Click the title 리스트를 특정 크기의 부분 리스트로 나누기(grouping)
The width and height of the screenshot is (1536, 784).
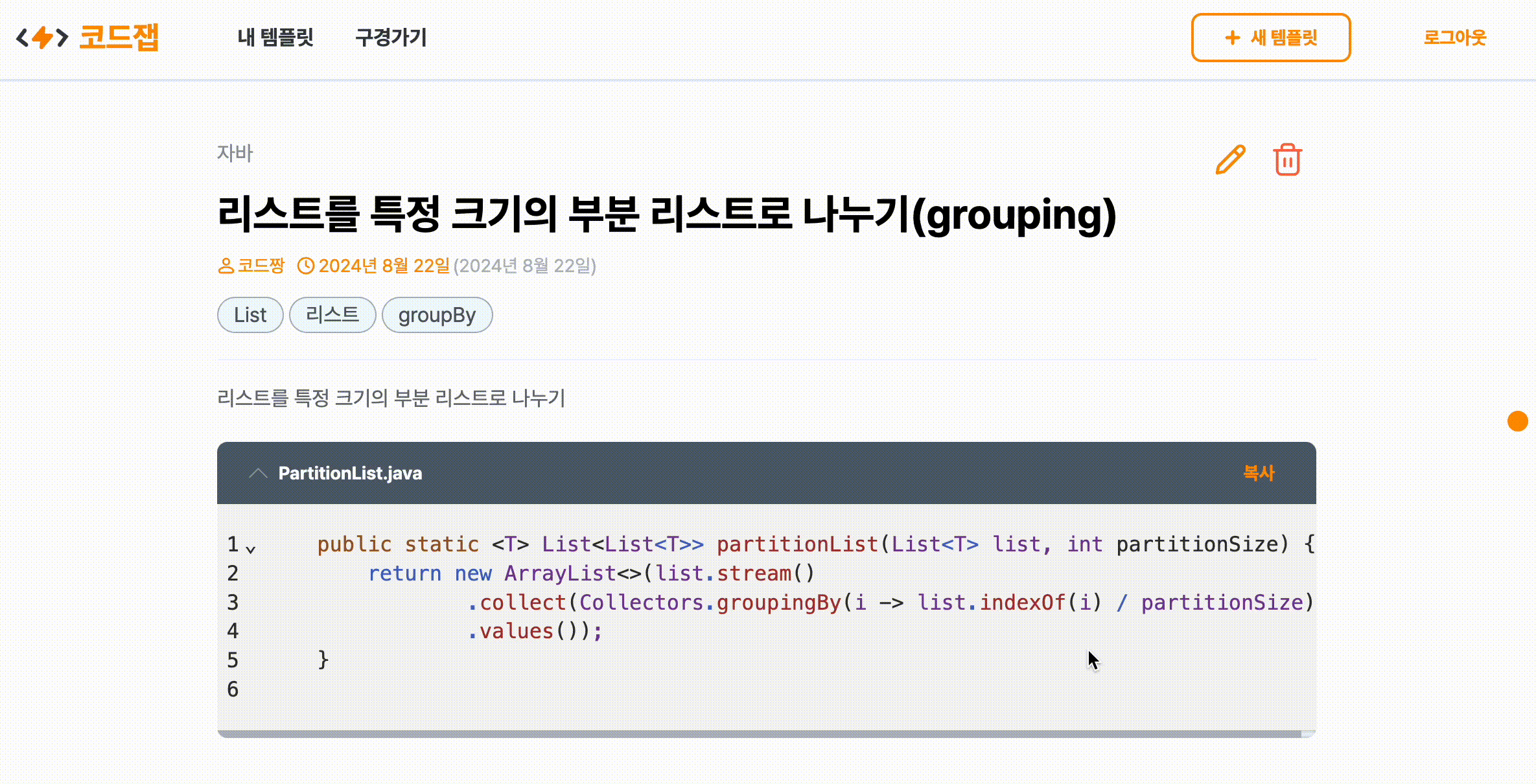[667, 214]
